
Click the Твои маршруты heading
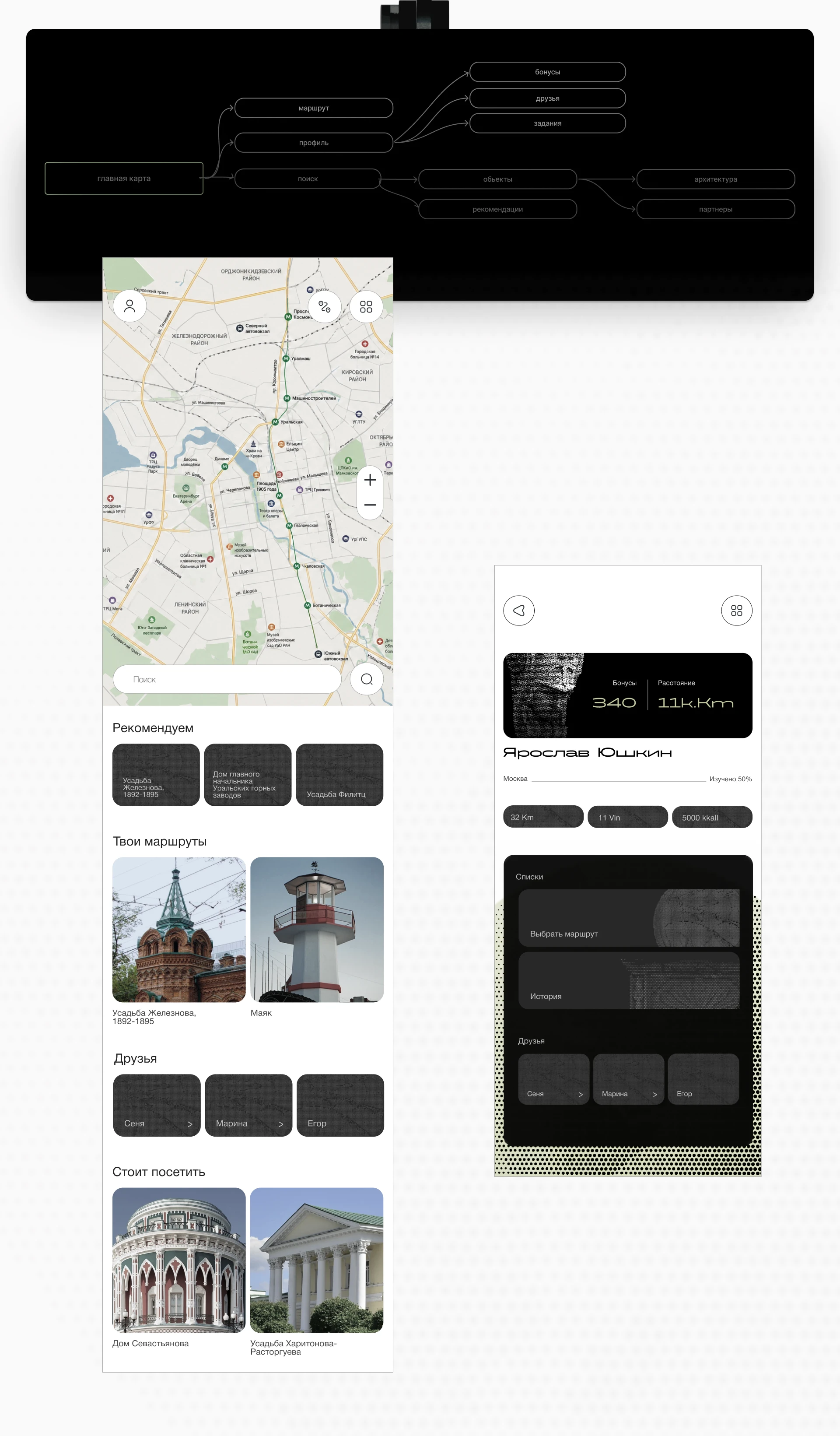tap(160, 841)
